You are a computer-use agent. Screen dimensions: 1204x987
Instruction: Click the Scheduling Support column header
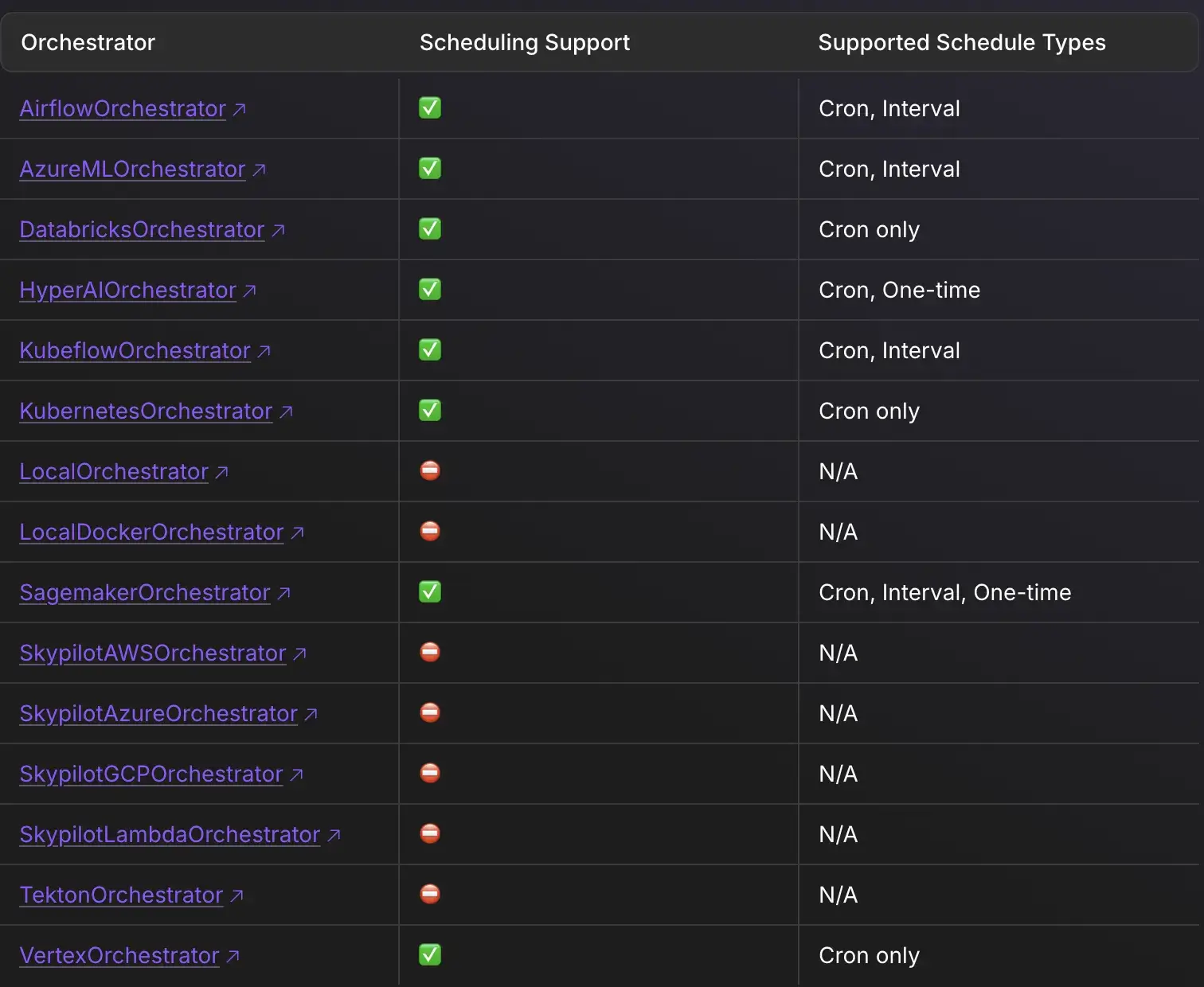coord(524,43)
